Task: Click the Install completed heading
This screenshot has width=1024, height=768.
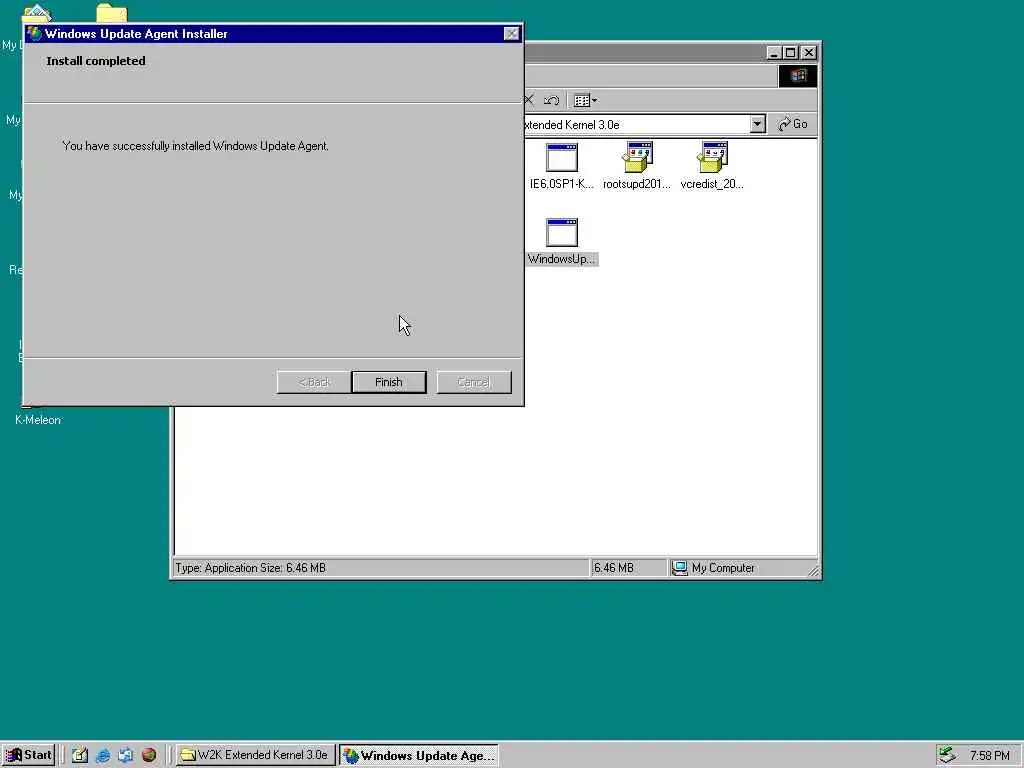Action: click(96, 61)
